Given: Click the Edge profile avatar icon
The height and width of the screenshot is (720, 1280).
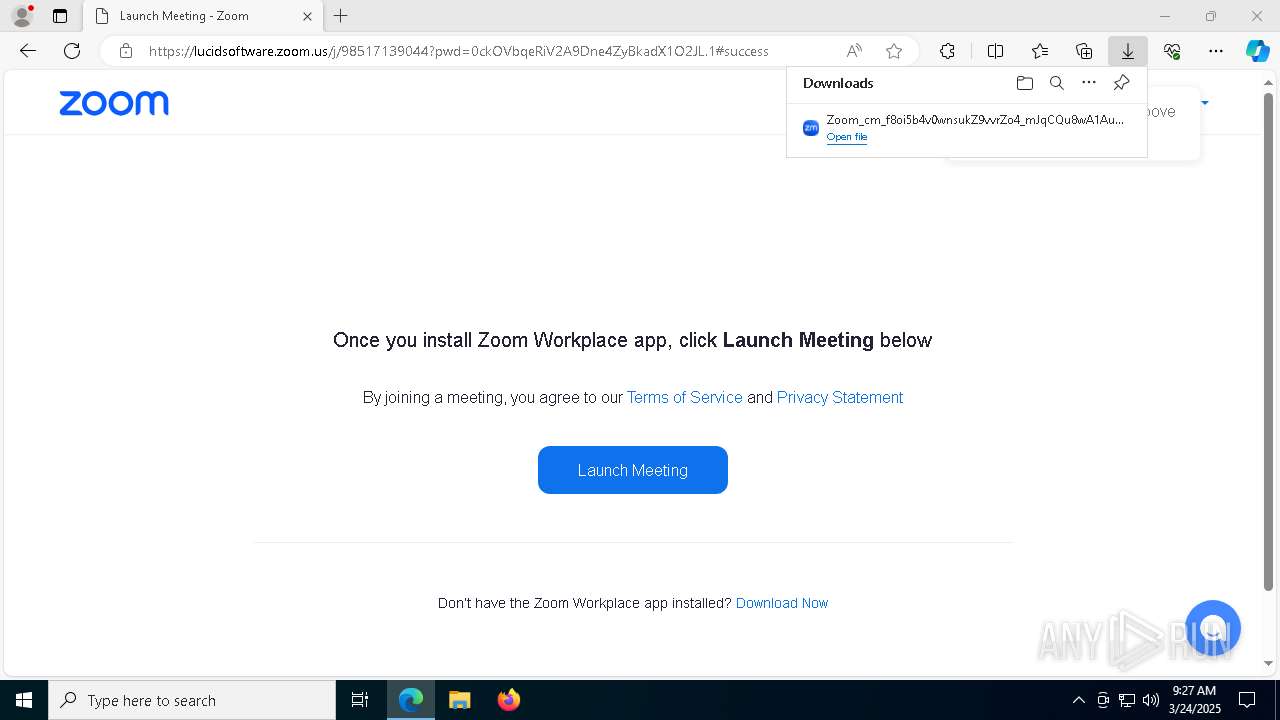Looking at the screenshot, I should (21, 16).
